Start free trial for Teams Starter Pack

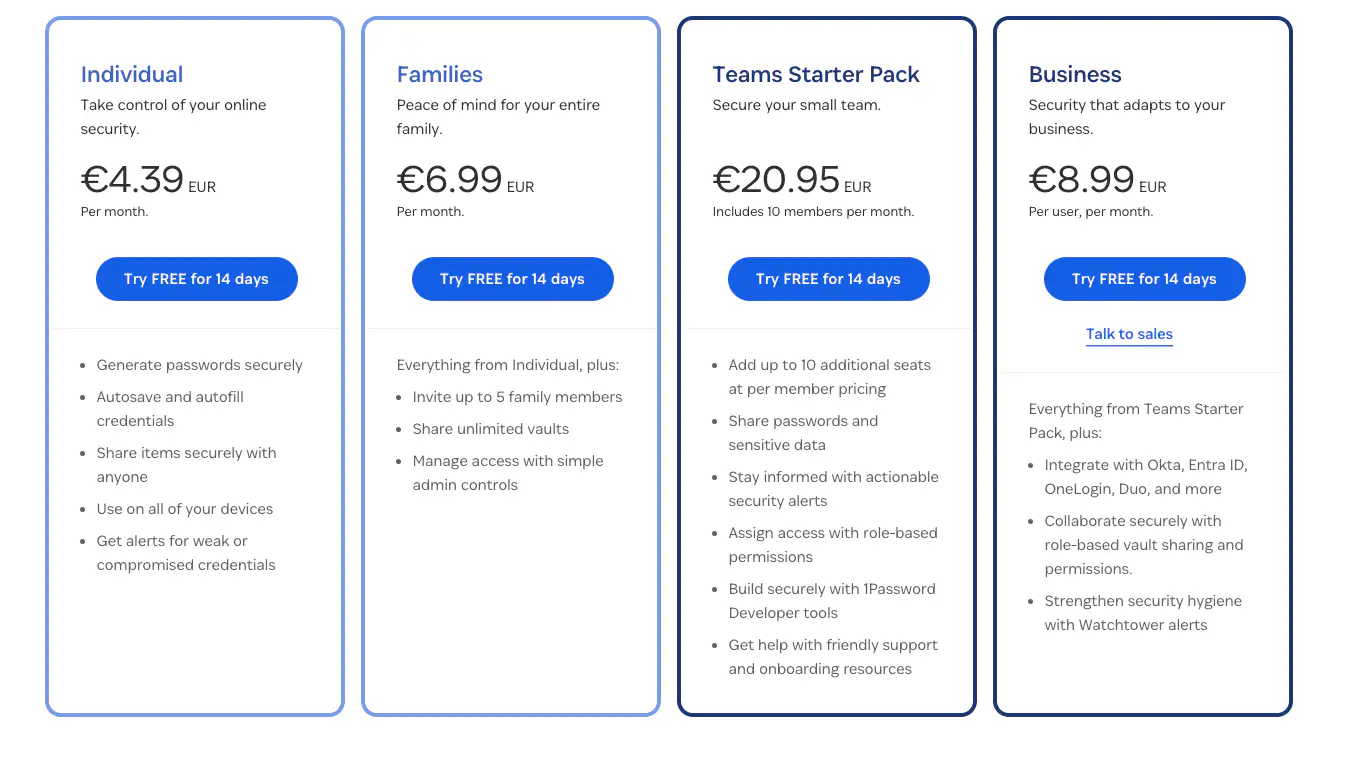click(x=828, y=279)
